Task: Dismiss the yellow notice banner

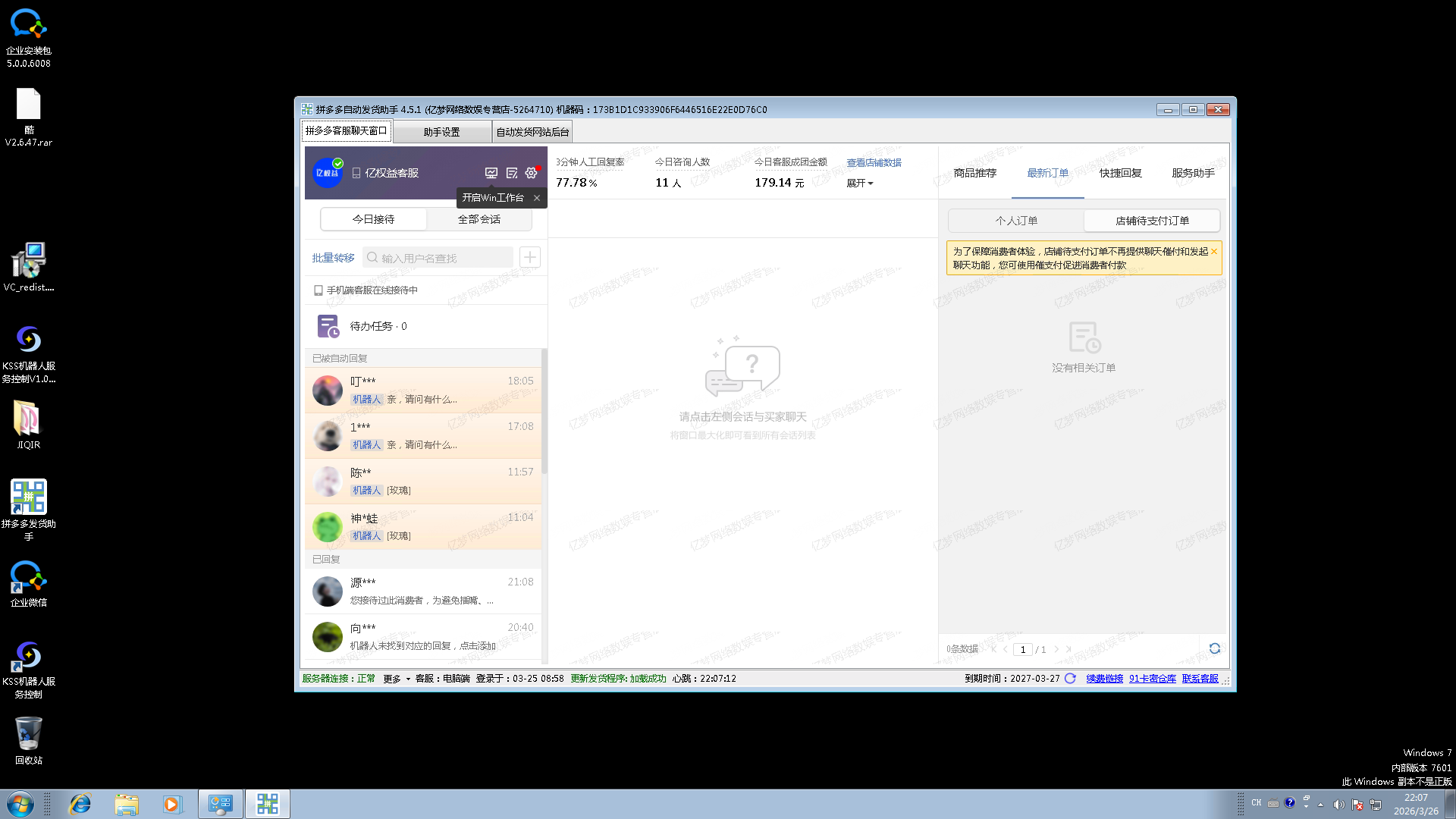Action: [x=1214, y=252]
